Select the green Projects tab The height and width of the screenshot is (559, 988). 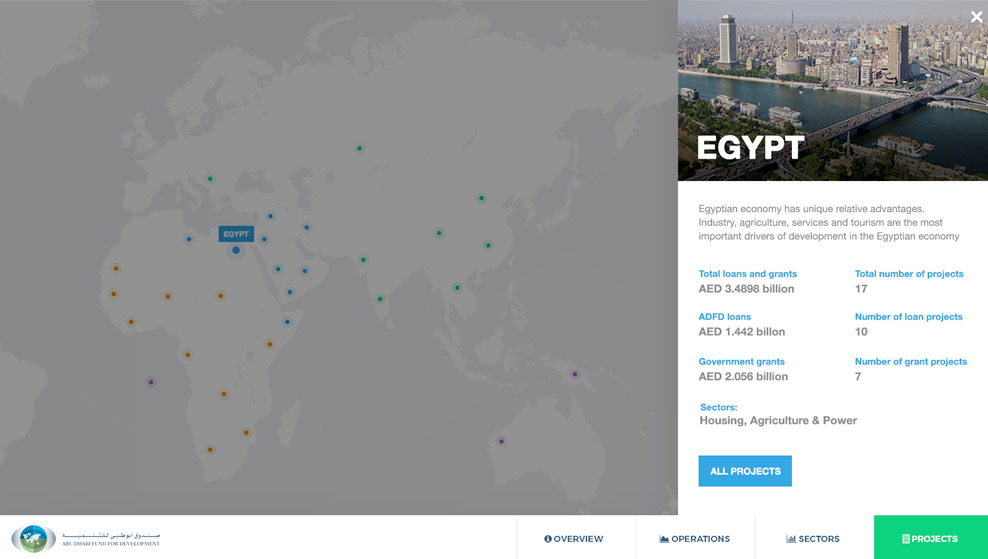[930, 539]
